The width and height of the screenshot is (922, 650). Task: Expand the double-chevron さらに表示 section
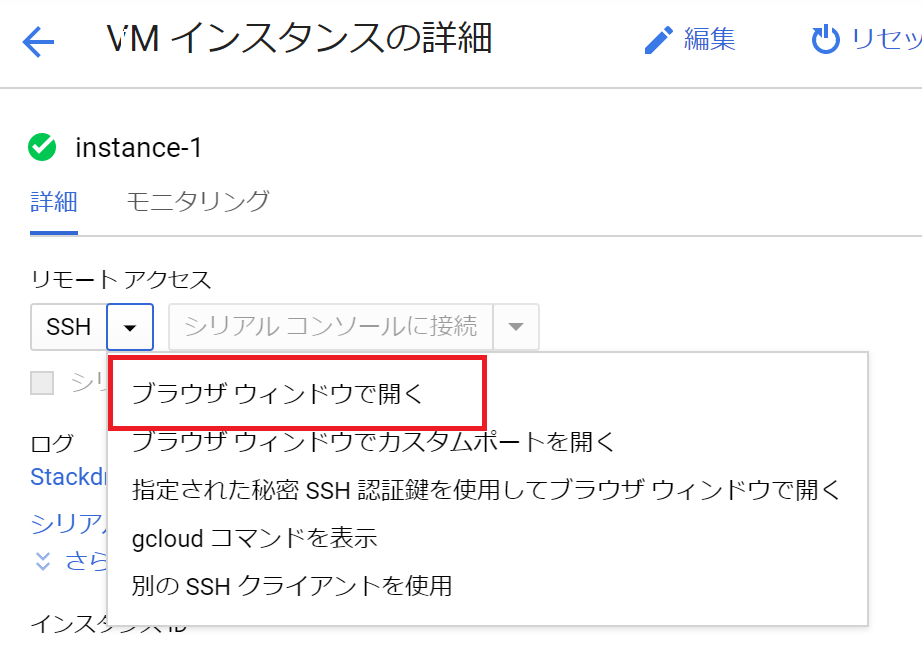pyautogui.click(x=42, y=561)
